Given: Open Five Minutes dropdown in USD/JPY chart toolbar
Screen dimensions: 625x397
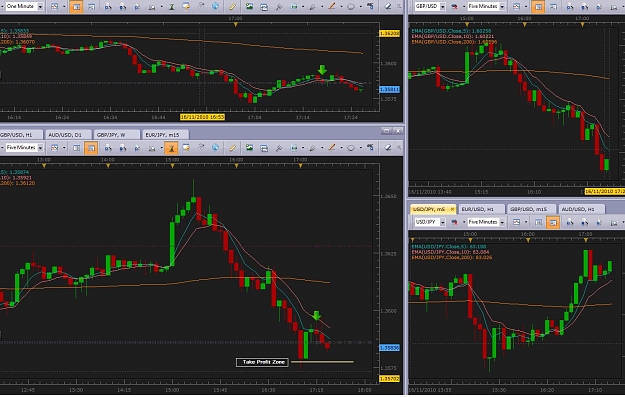Looking at the screenshot, I should pyautogui.click(x=502, y=222).
